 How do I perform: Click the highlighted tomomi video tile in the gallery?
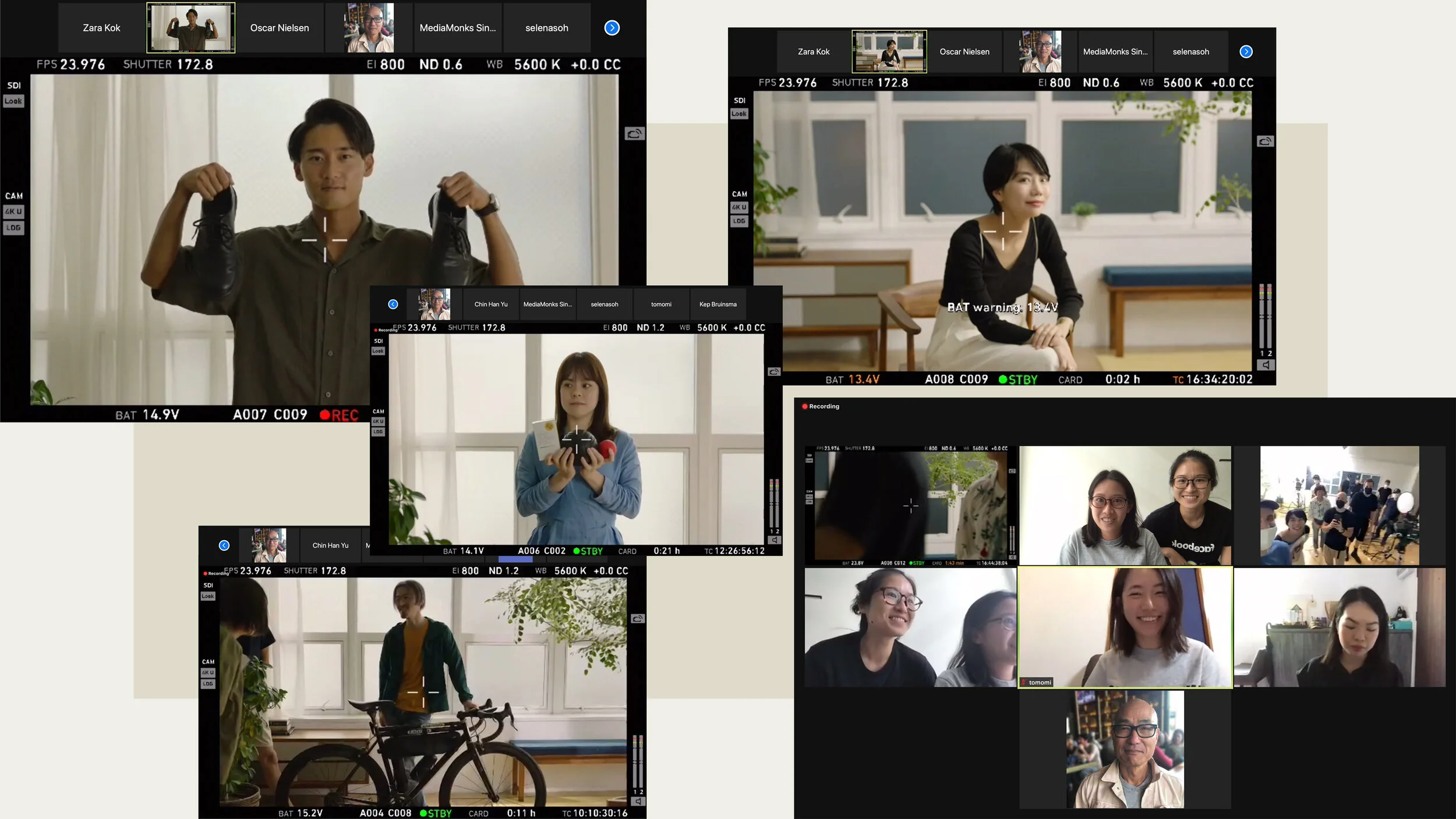pos(1125,627)
